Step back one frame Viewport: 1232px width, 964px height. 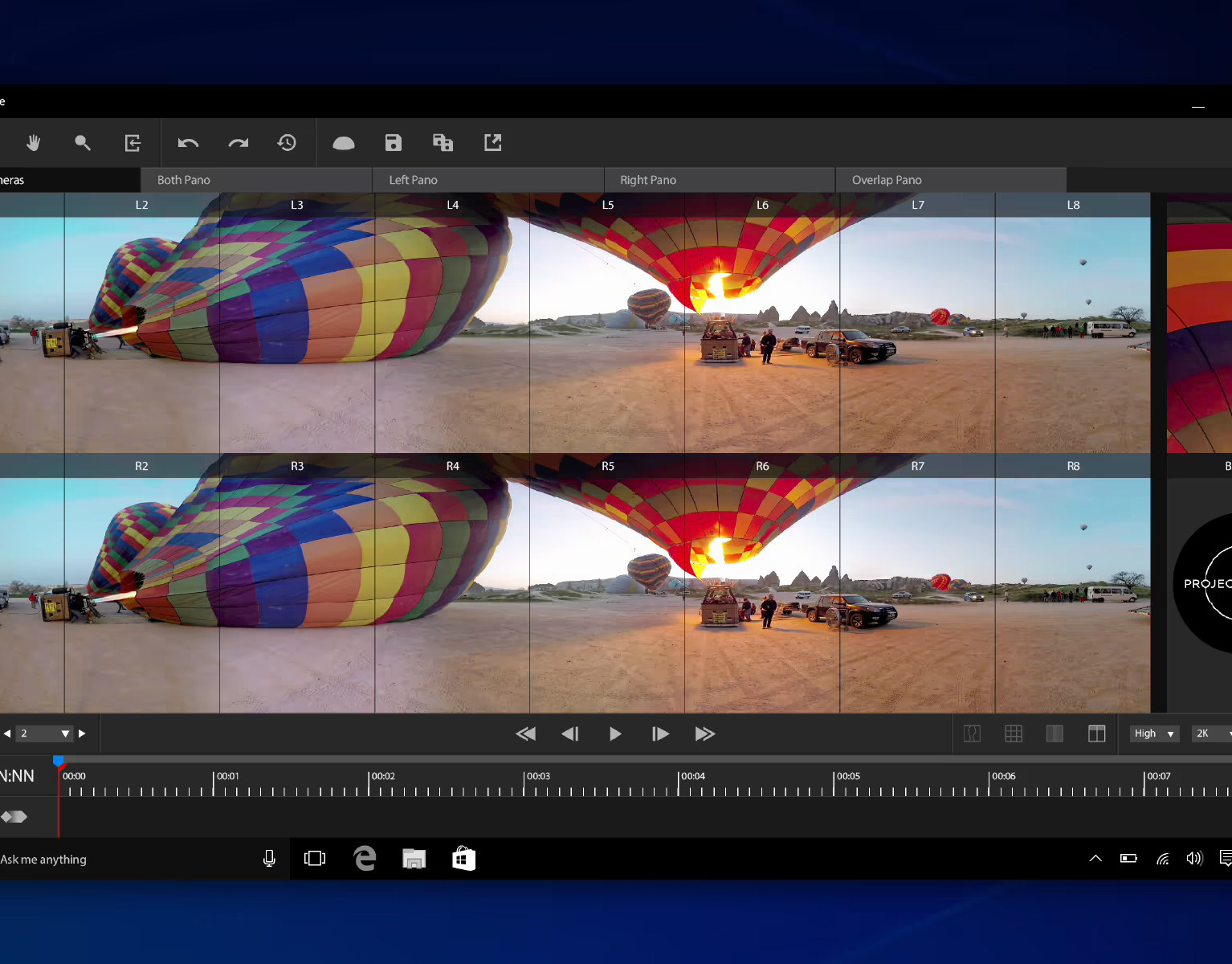(x=570, y=733)
